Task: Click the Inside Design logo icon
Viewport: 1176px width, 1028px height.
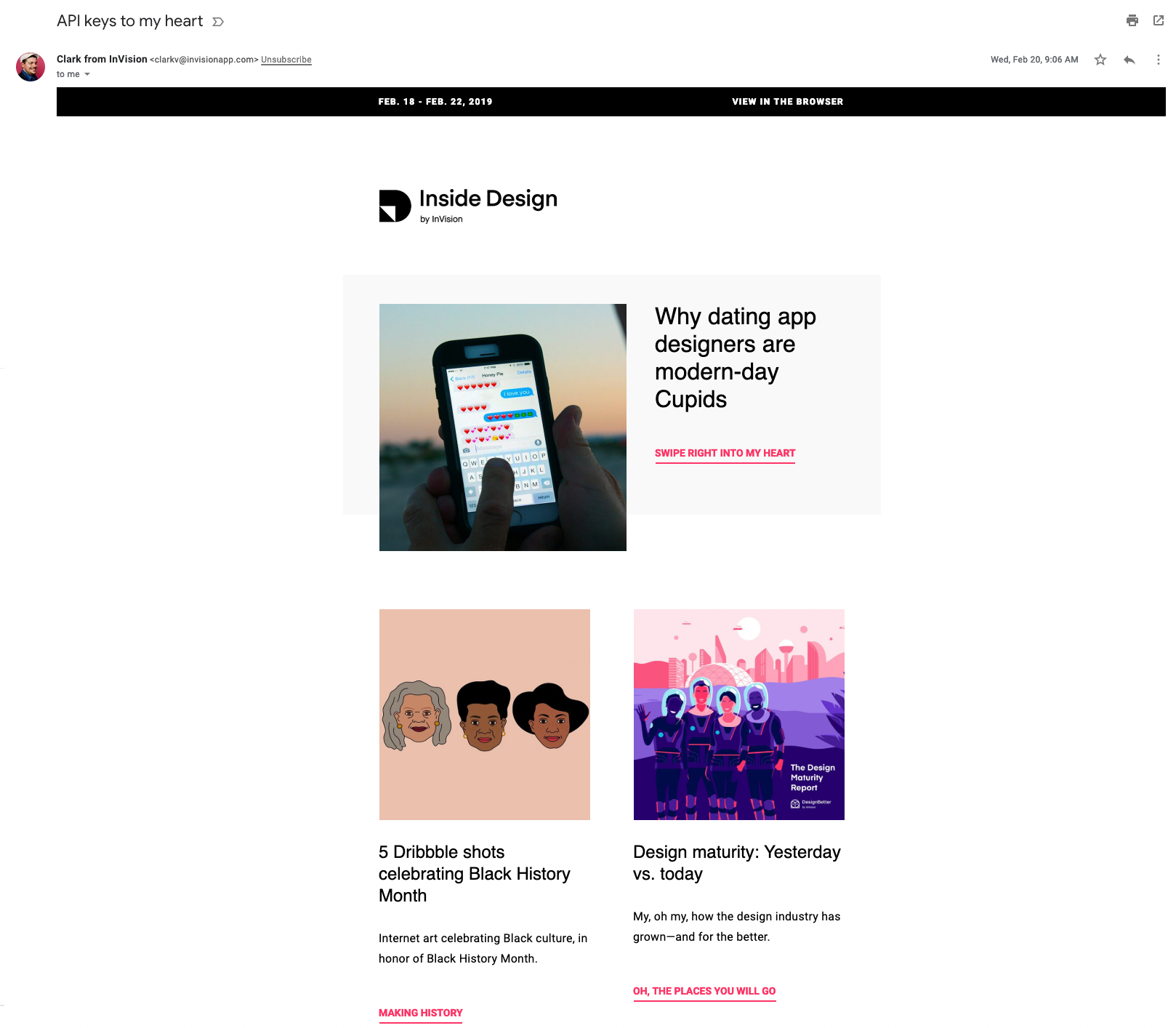Action: point(395,206)
